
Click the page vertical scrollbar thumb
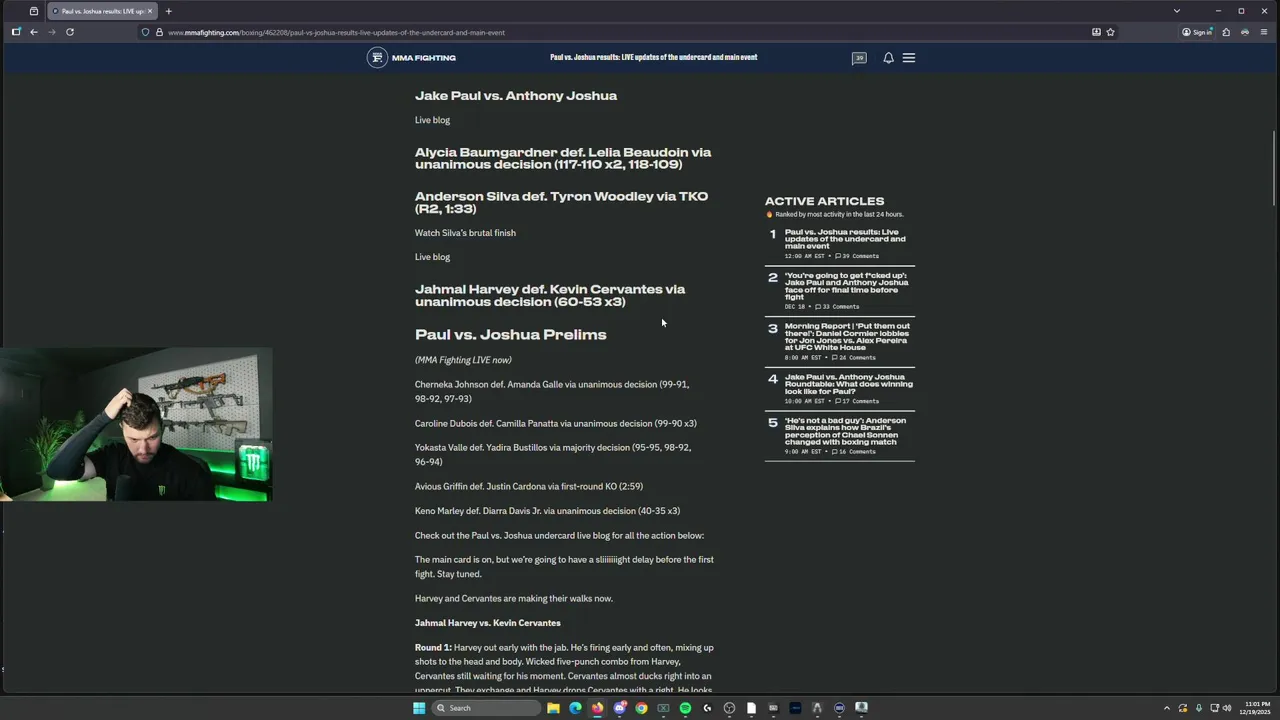coord(1274,168)
